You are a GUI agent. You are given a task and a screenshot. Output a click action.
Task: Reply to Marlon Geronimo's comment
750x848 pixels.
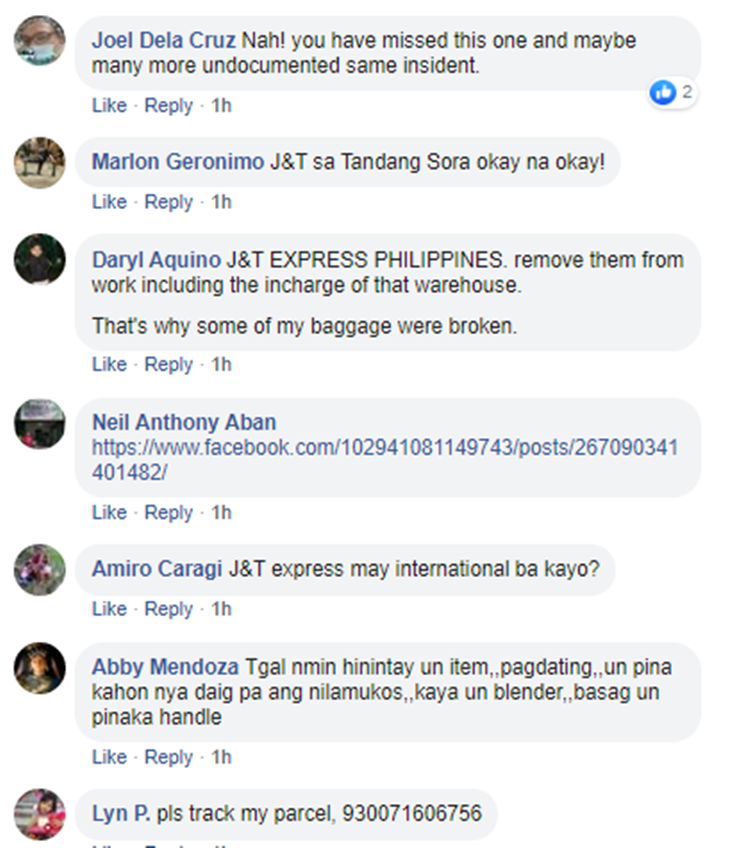(x=168, y=202)
